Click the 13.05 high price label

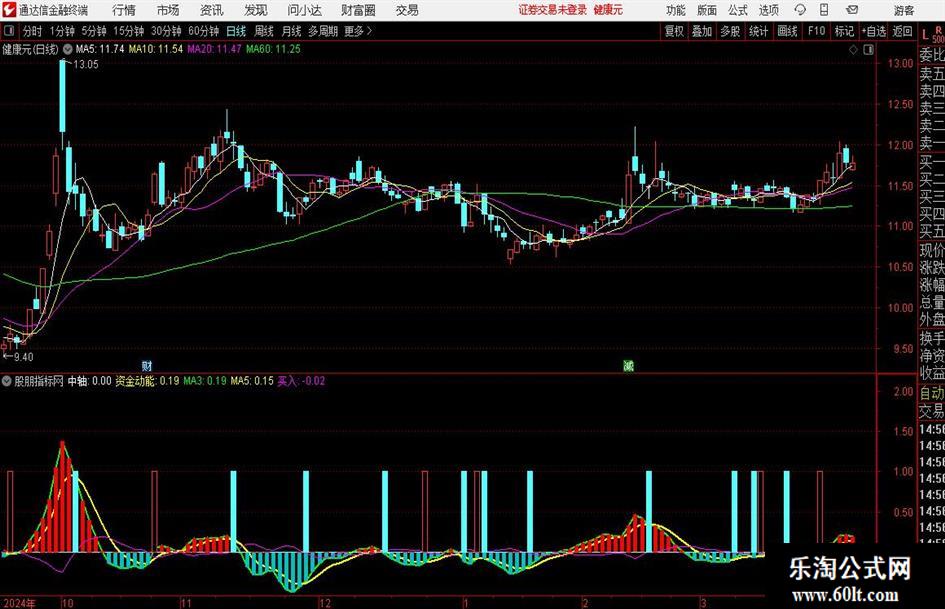[86, 65]
